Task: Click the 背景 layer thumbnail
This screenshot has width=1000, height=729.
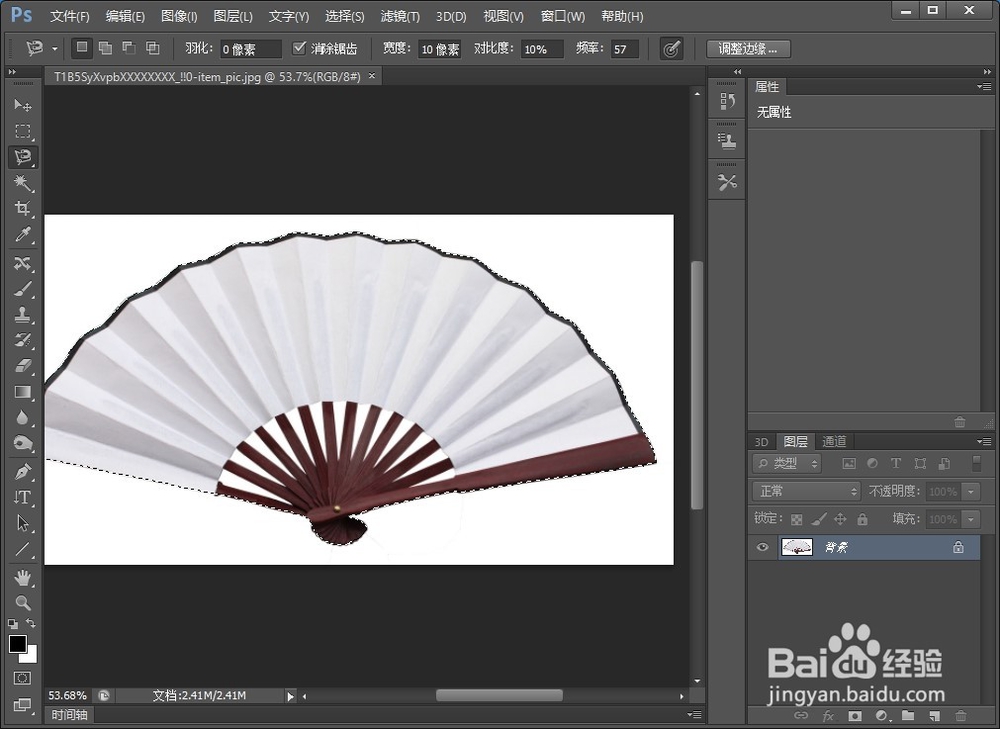Action: click(x=797, y=547)
